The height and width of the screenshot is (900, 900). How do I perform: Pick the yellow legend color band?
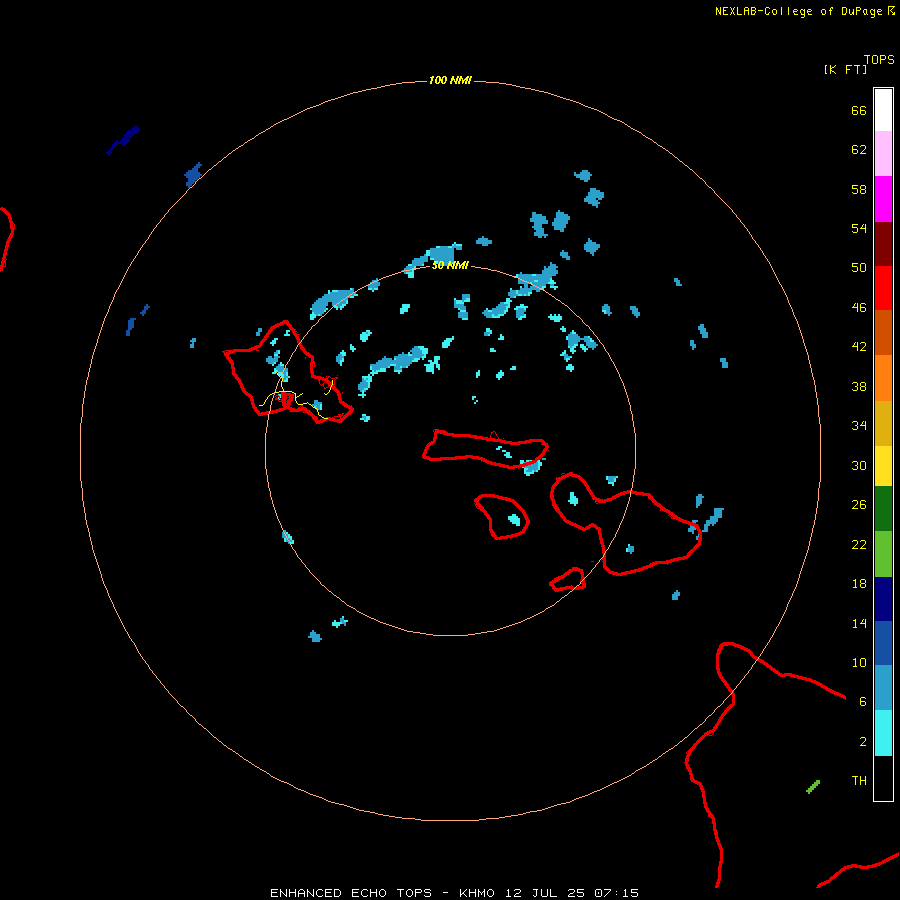[x=883, y=466]
